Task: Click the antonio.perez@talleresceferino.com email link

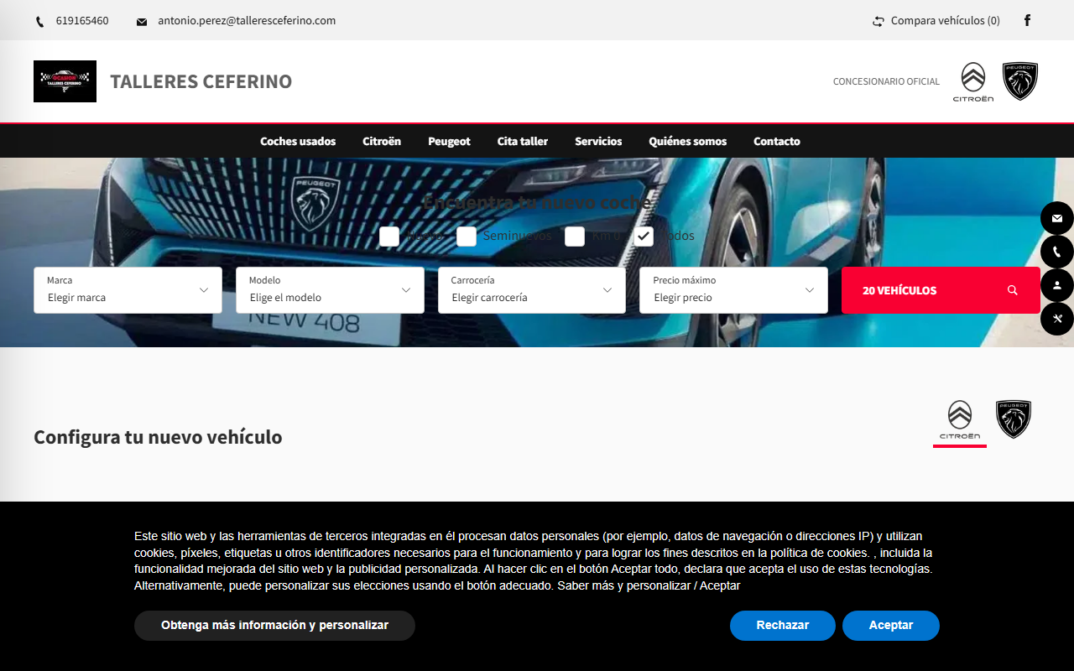Action: pyautogui.click(x=247, y=21)
